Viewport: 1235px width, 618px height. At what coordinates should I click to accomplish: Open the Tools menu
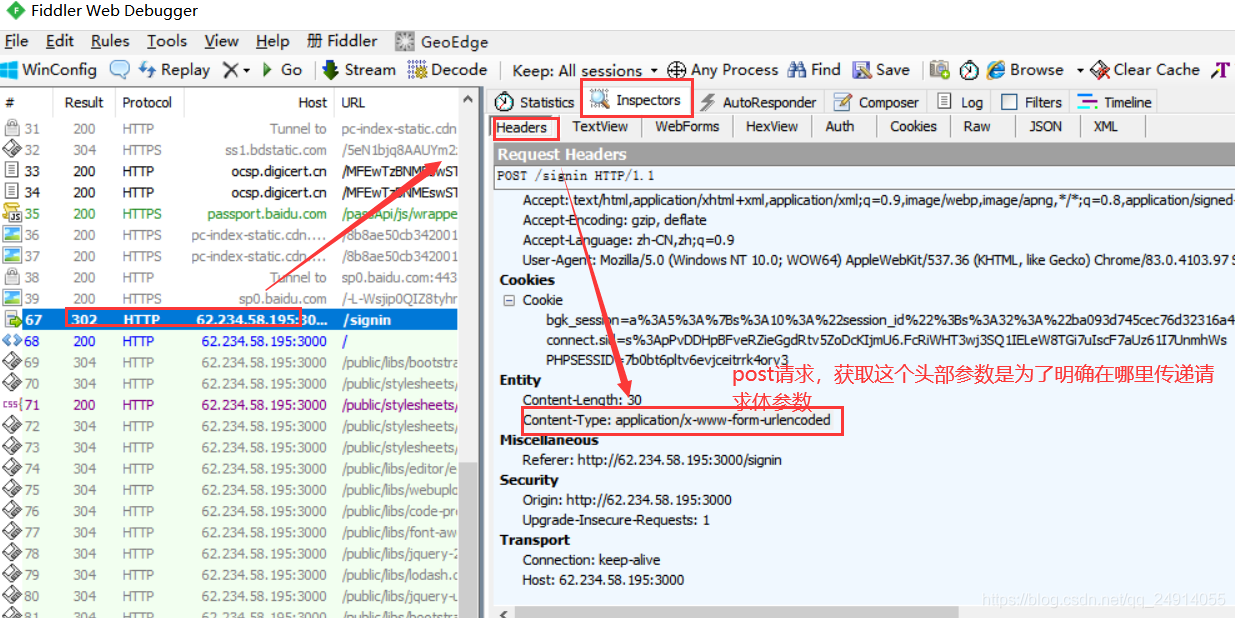coord(167,41)
